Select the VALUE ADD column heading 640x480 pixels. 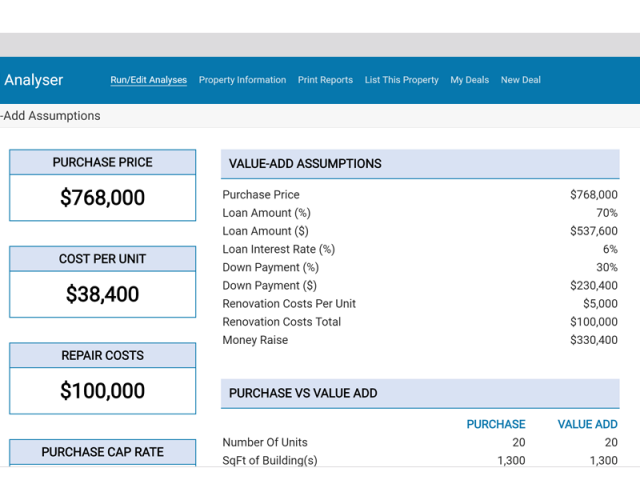pyautogui.click(x=587, y=424)
